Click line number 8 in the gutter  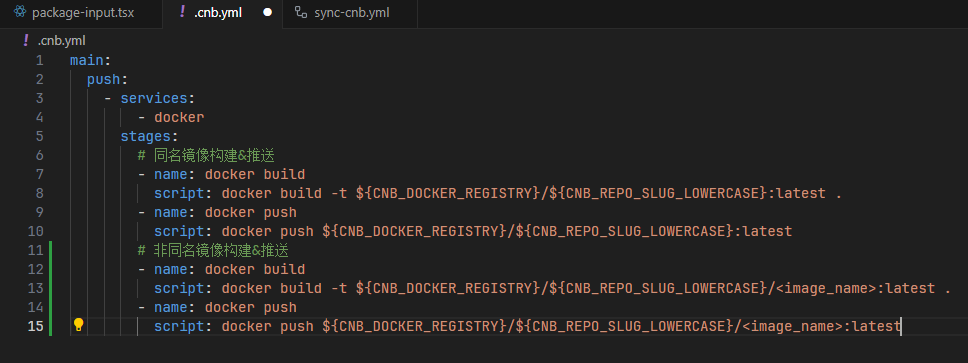click(40, 193)
